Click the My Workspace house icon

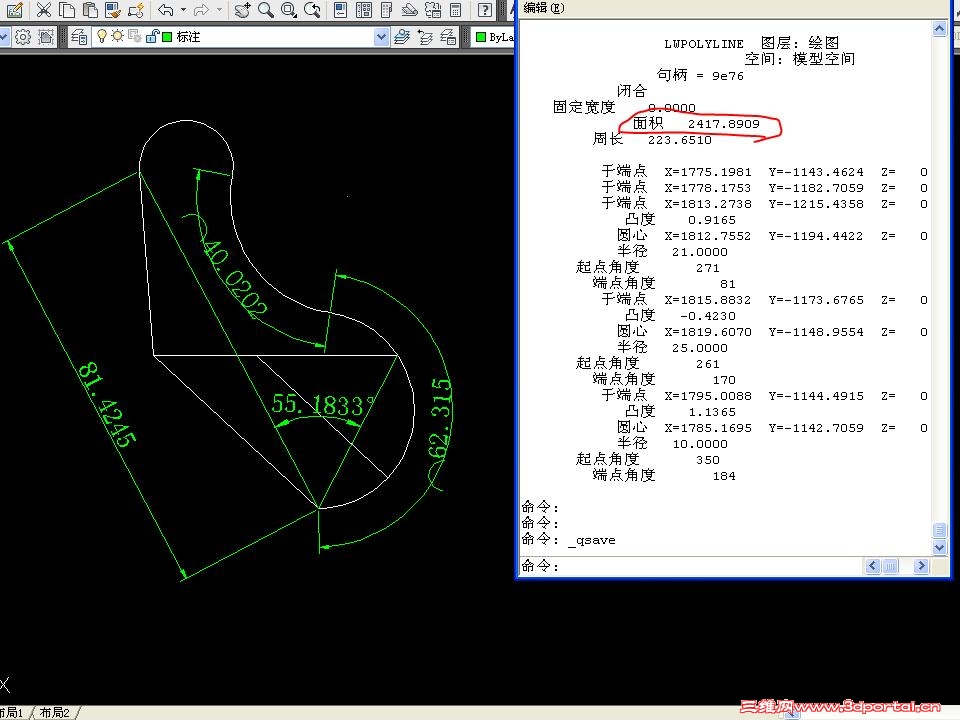[x=46, y=37]
